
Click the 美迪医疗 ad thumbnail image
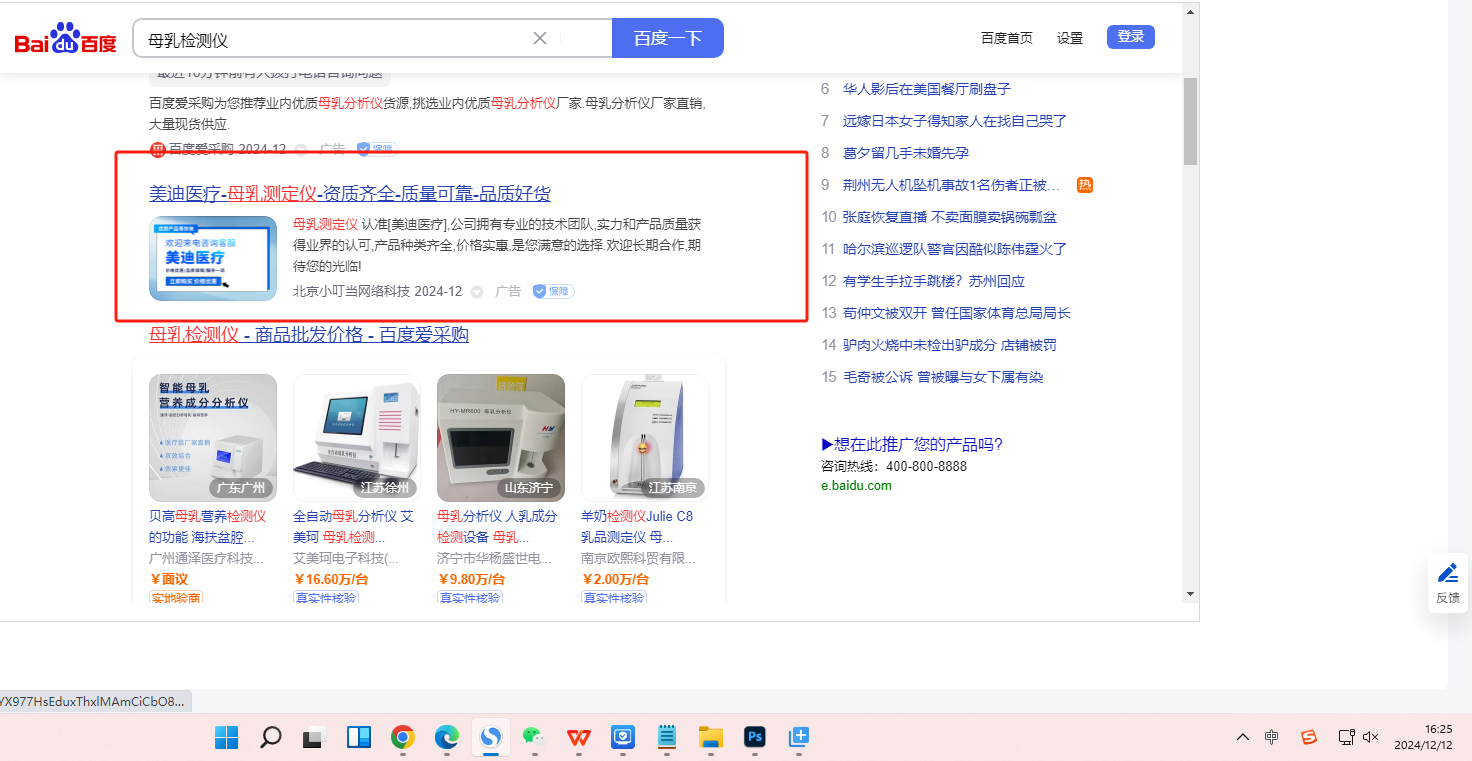tap(213, 258)
